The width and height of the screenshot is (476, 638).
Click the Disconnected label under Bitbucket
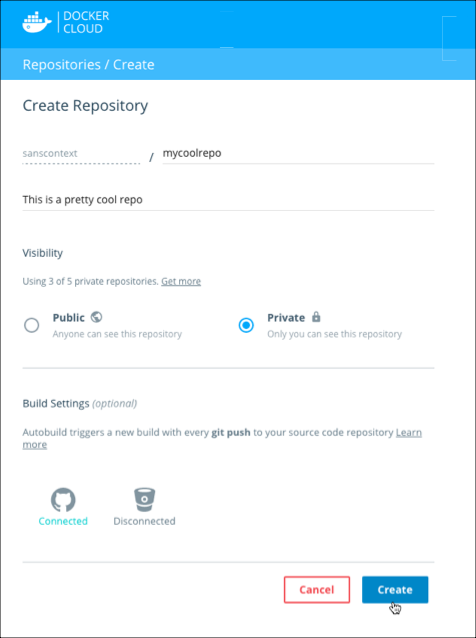144,521
